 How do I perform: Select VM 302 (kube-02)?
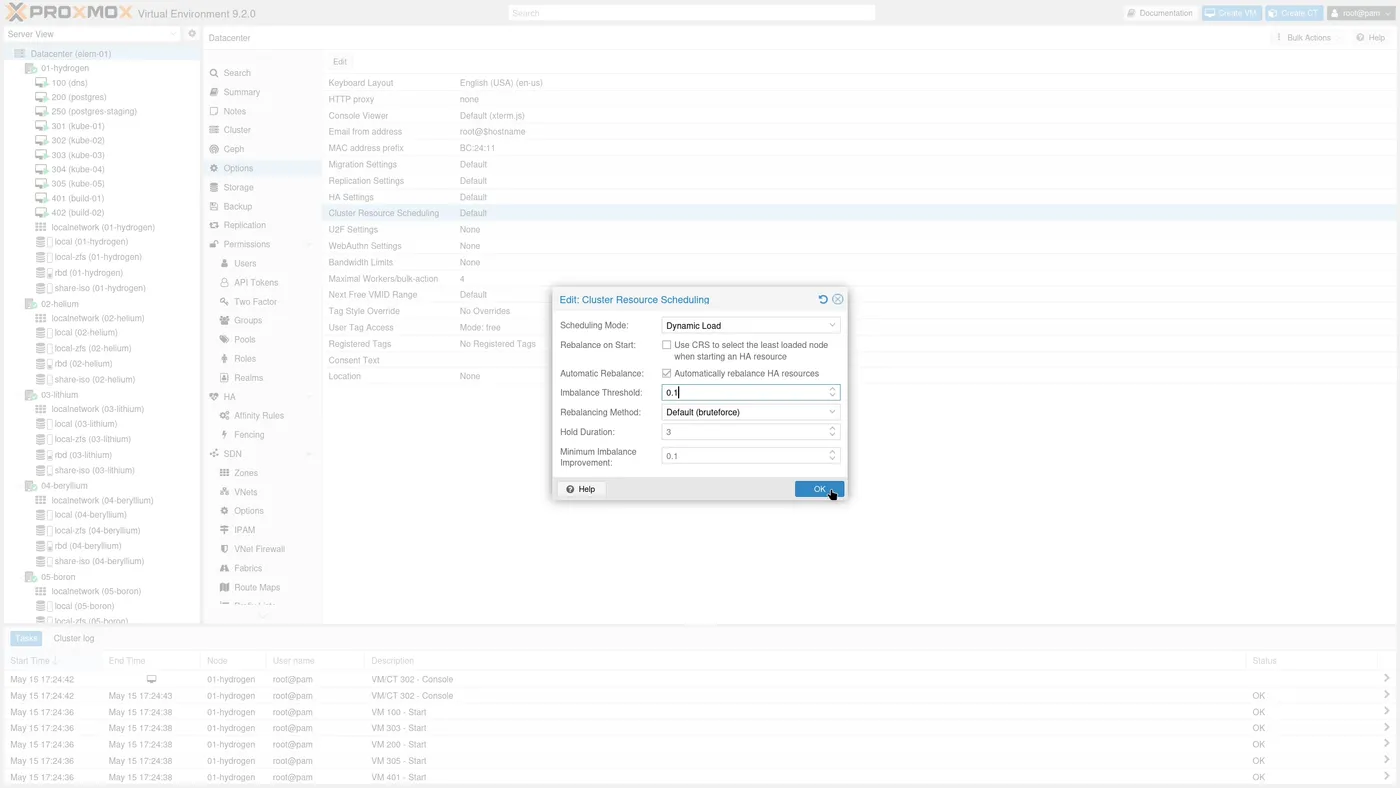78,140
